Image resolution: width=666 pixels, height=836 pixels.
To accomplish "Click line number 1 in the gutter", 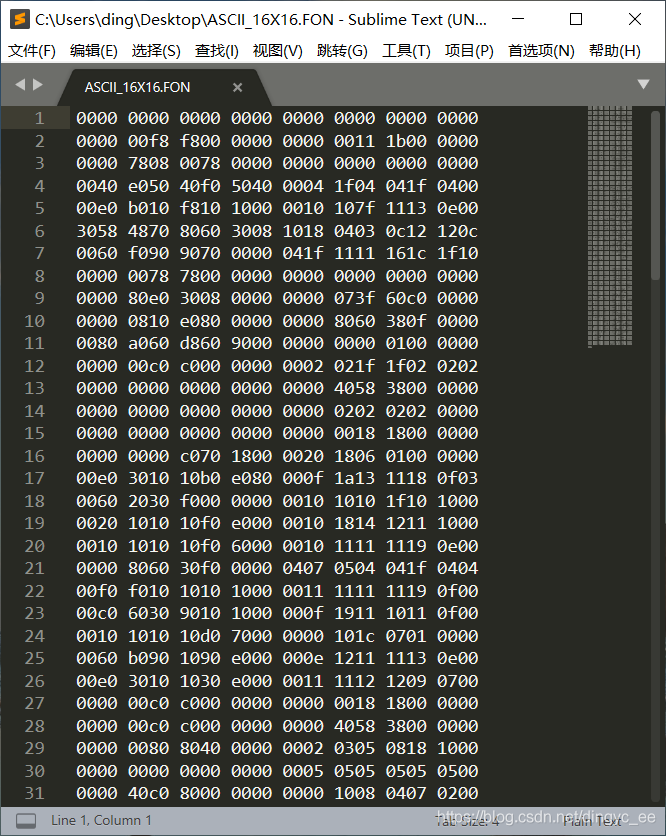I will click(x=39, y=118).
